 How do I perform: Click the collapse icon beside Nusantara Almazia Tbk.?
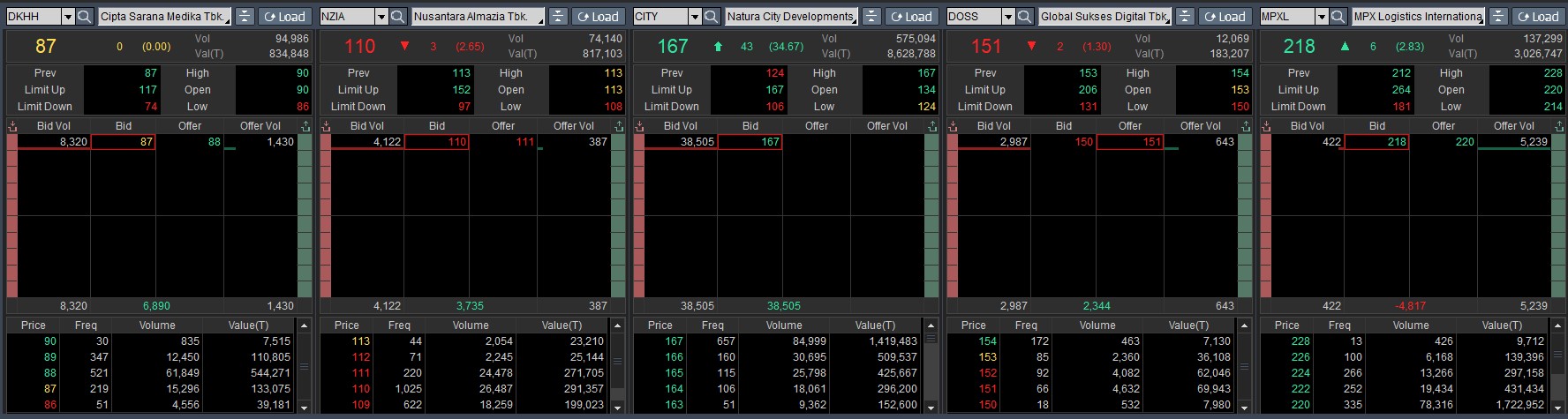(x=558, y=17)
